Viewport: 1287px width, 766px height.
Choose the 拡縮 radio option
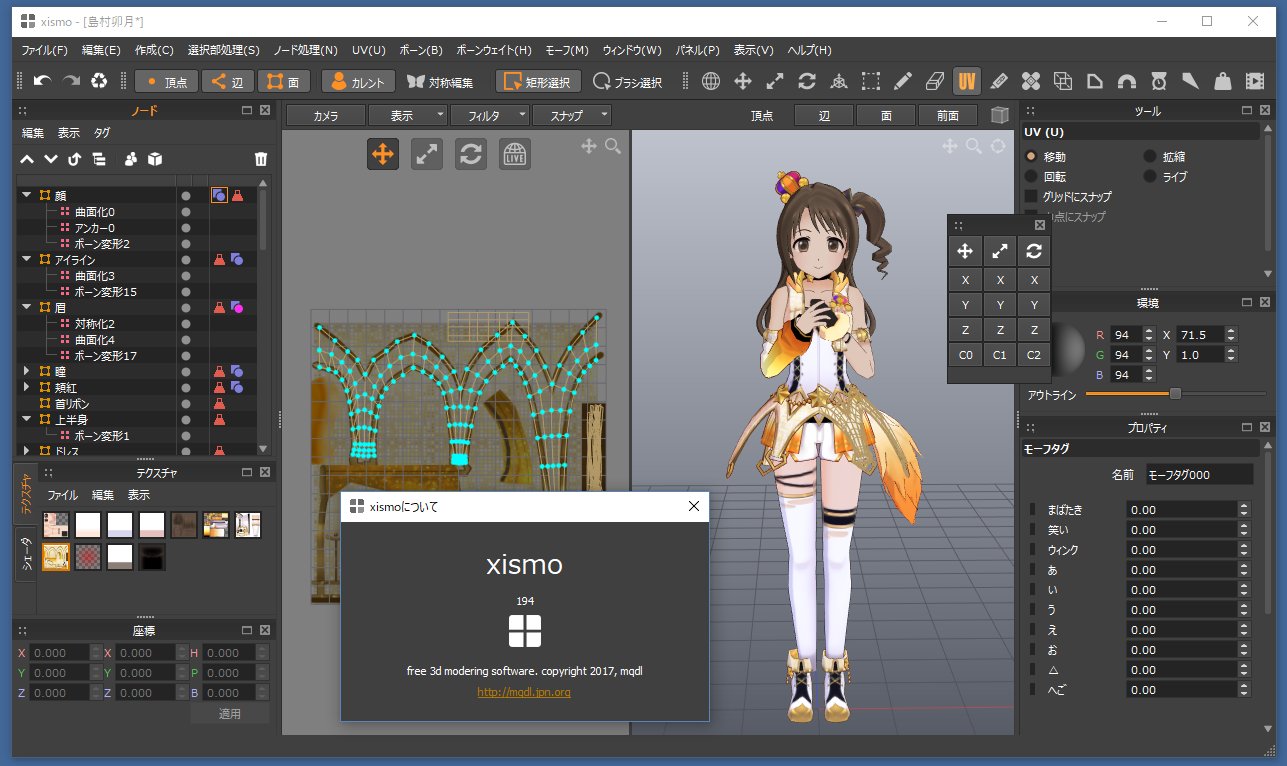pos(1150,157)
